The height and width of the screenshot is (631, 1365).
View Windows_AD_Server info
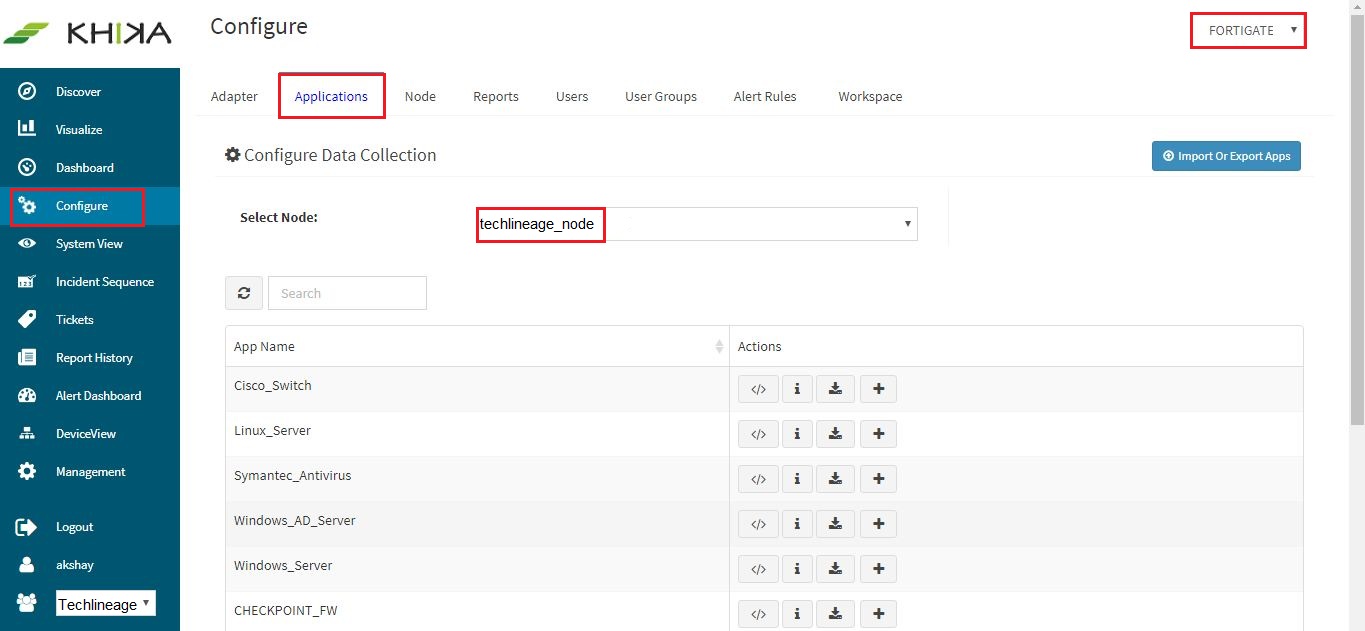797,524
